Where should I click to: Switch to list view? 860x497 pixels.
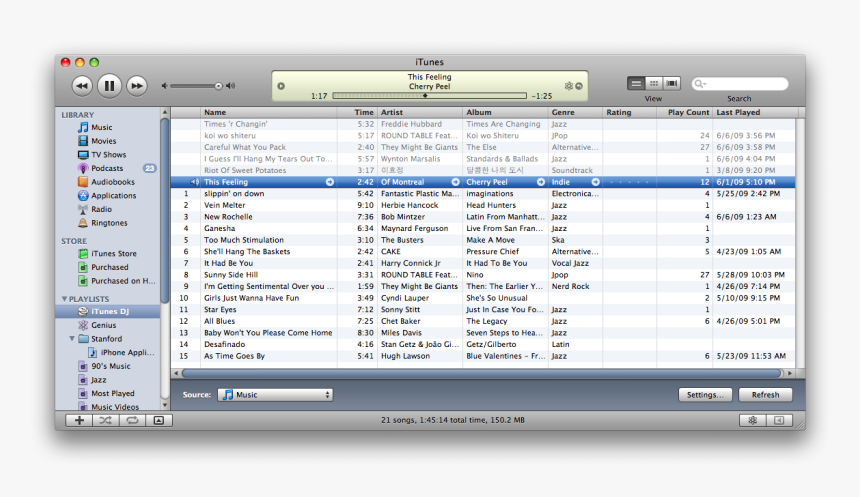636,83
